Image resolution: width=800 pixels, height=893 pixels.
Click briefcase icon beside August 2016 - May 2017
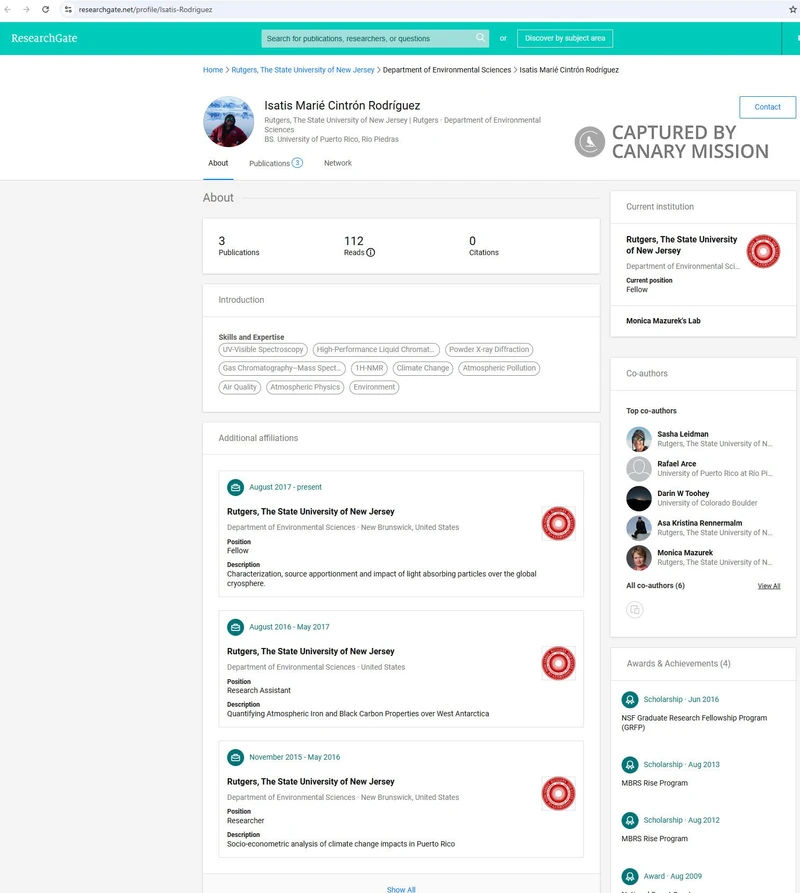coord(235,627)
